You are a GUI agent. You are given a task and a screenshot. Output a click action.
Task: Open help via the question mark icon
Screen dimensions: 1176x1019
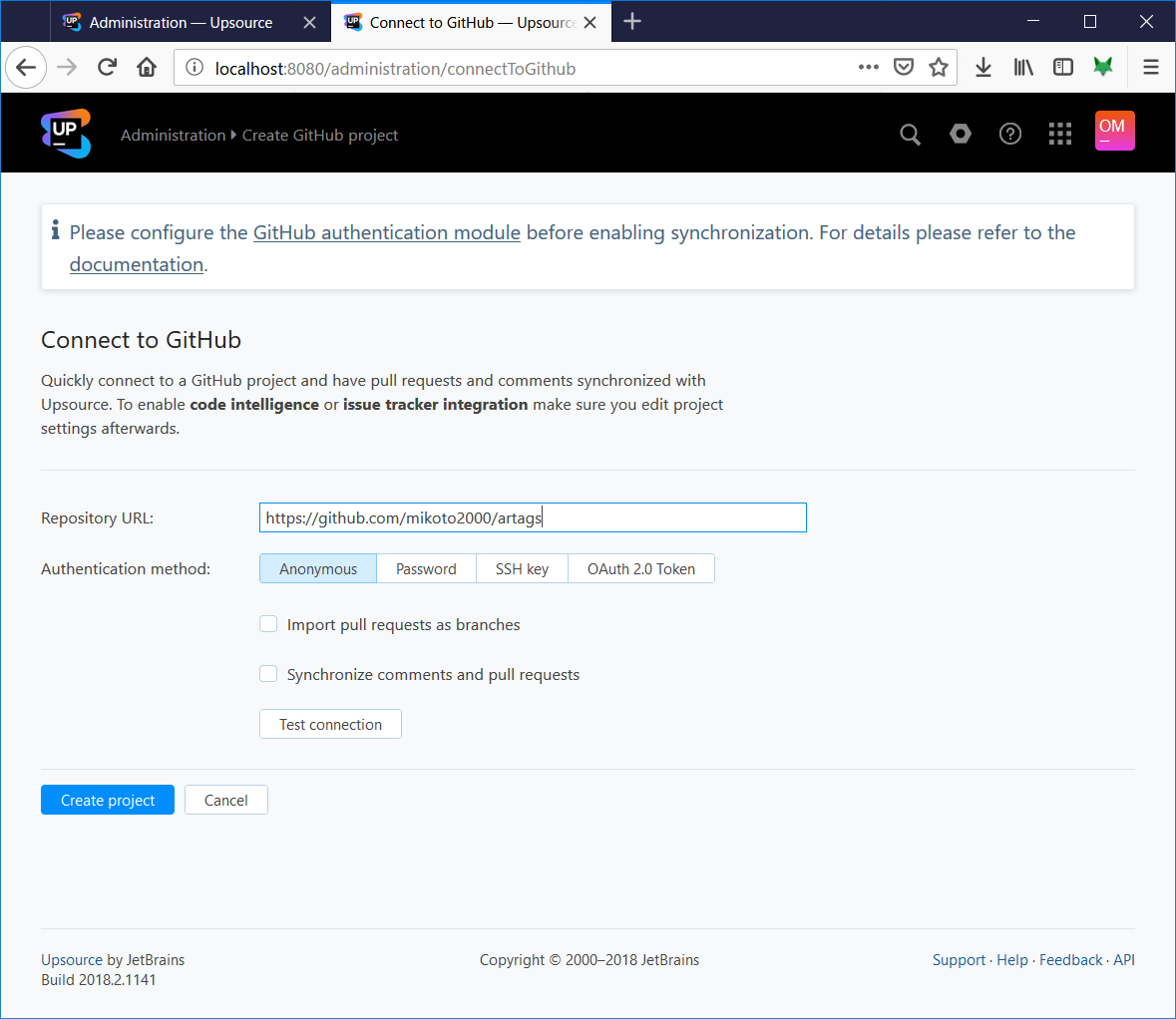coord(1010,133)
